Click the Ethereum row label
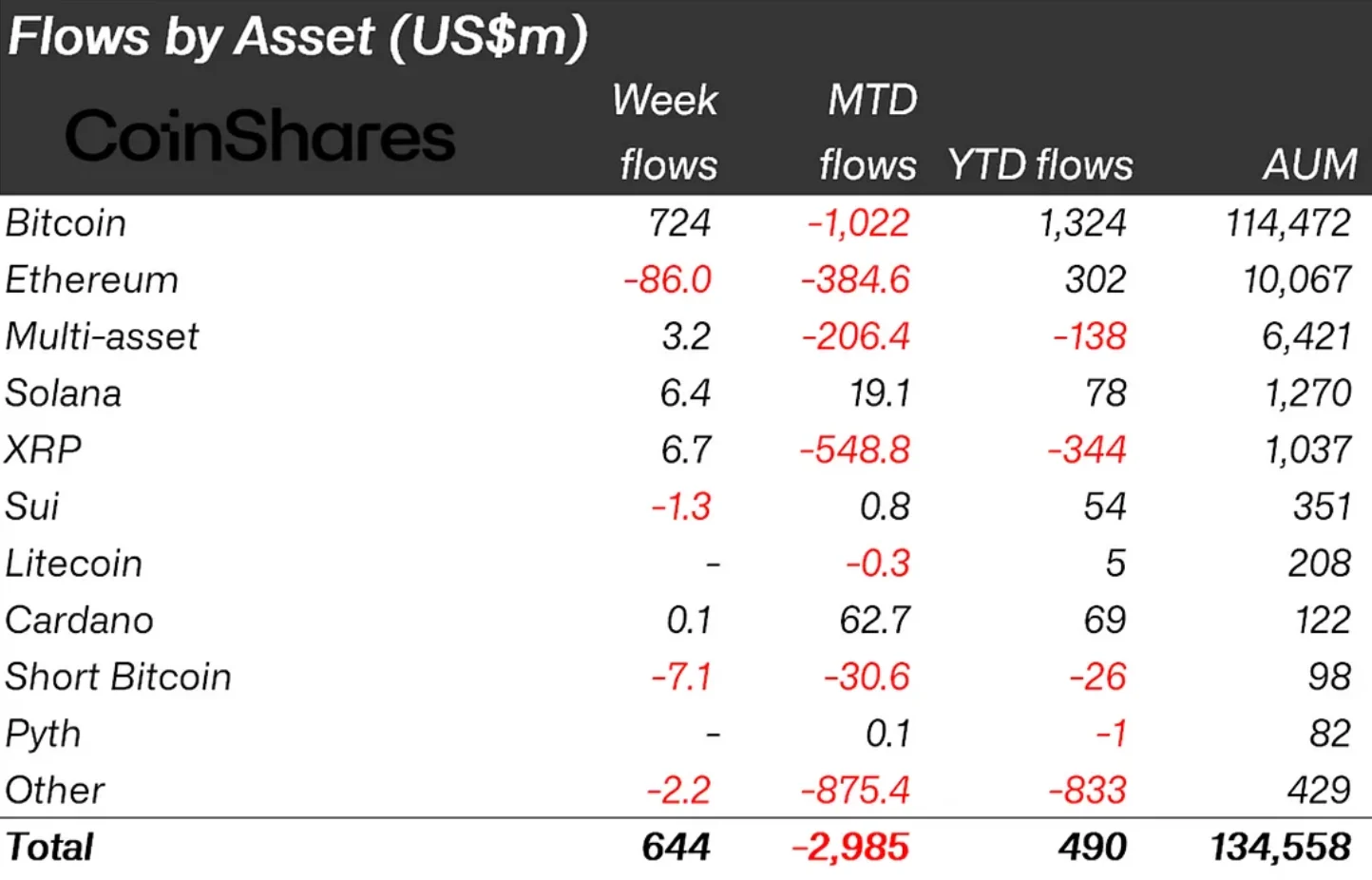Image resolution: width=1372 pixels, height=880 pixels. [91, 280]
